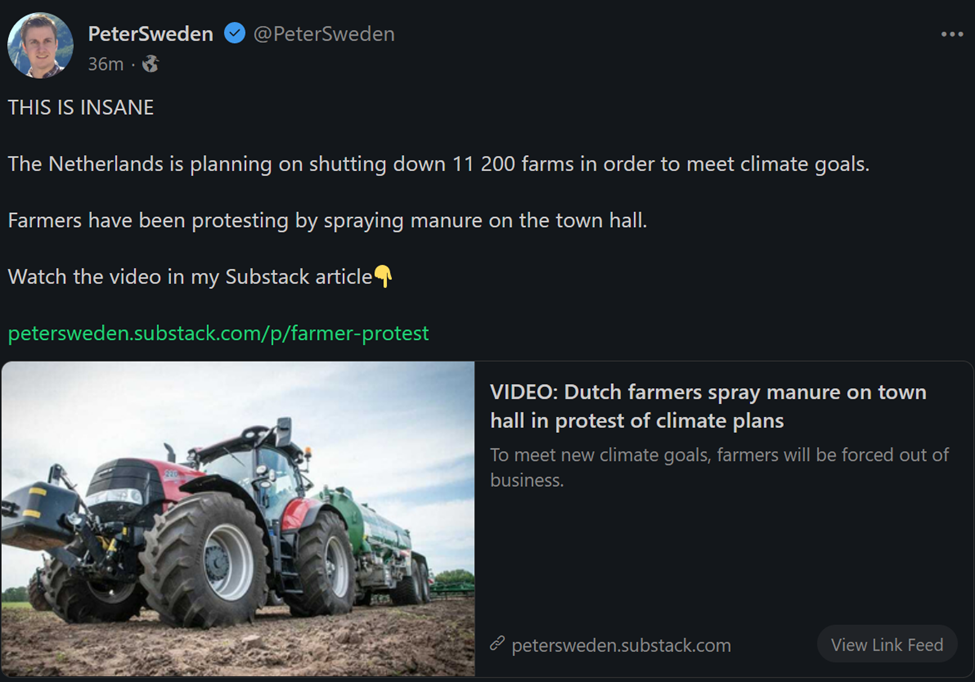
Task: Click petersweden.substack.com domain in card footer
Action: pos(620,645)
